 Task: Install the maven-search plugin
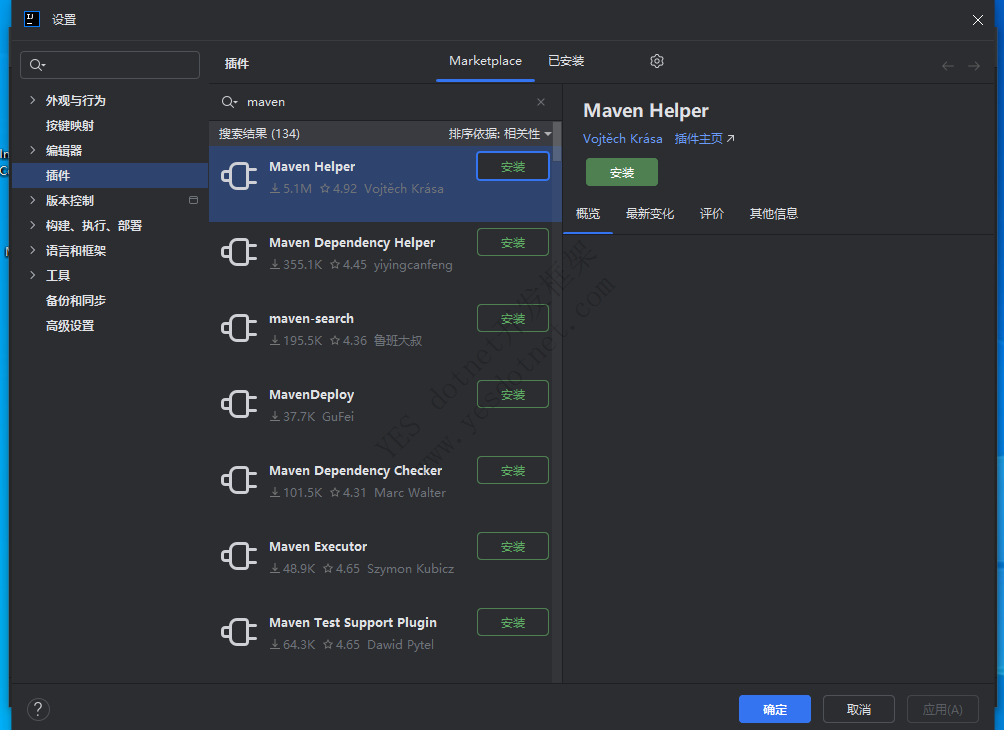(513, 318)
